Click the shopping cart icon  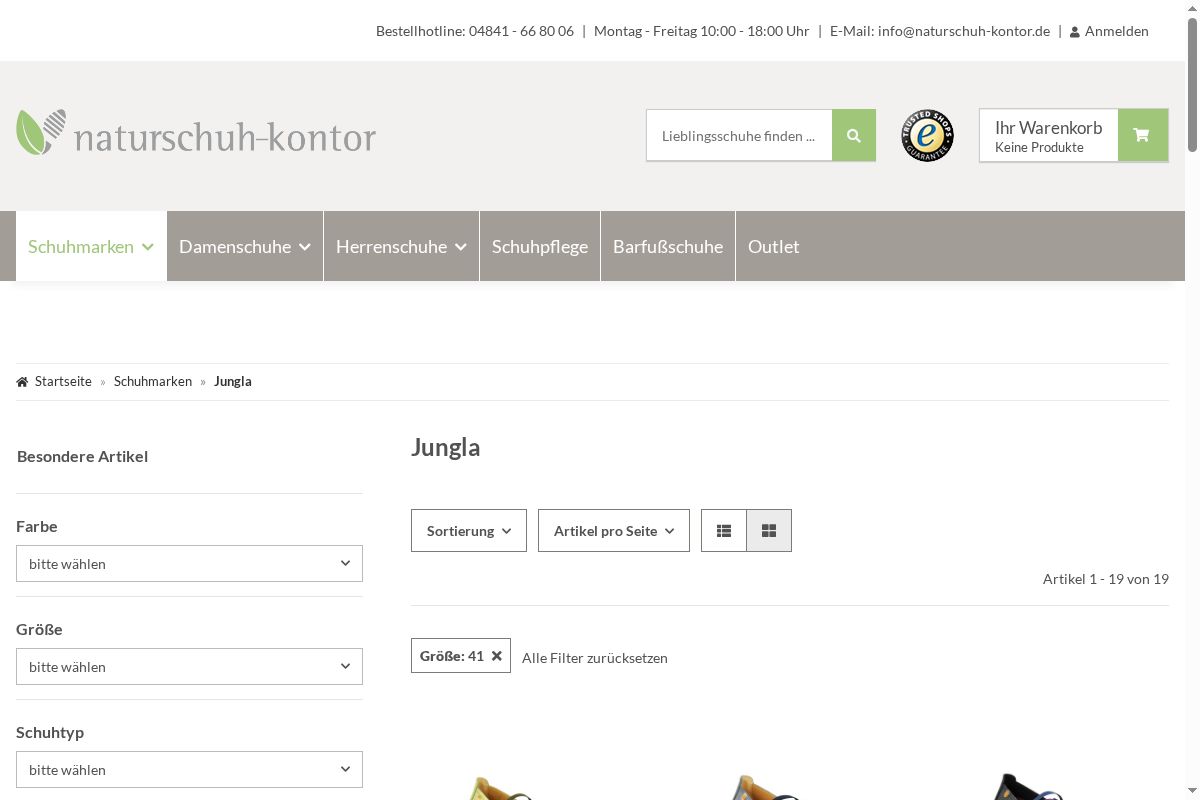(x=1142, y=135)
